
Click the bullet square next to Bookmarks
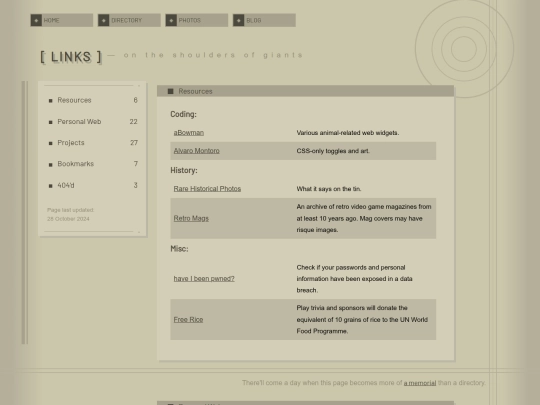pos(51,165)
